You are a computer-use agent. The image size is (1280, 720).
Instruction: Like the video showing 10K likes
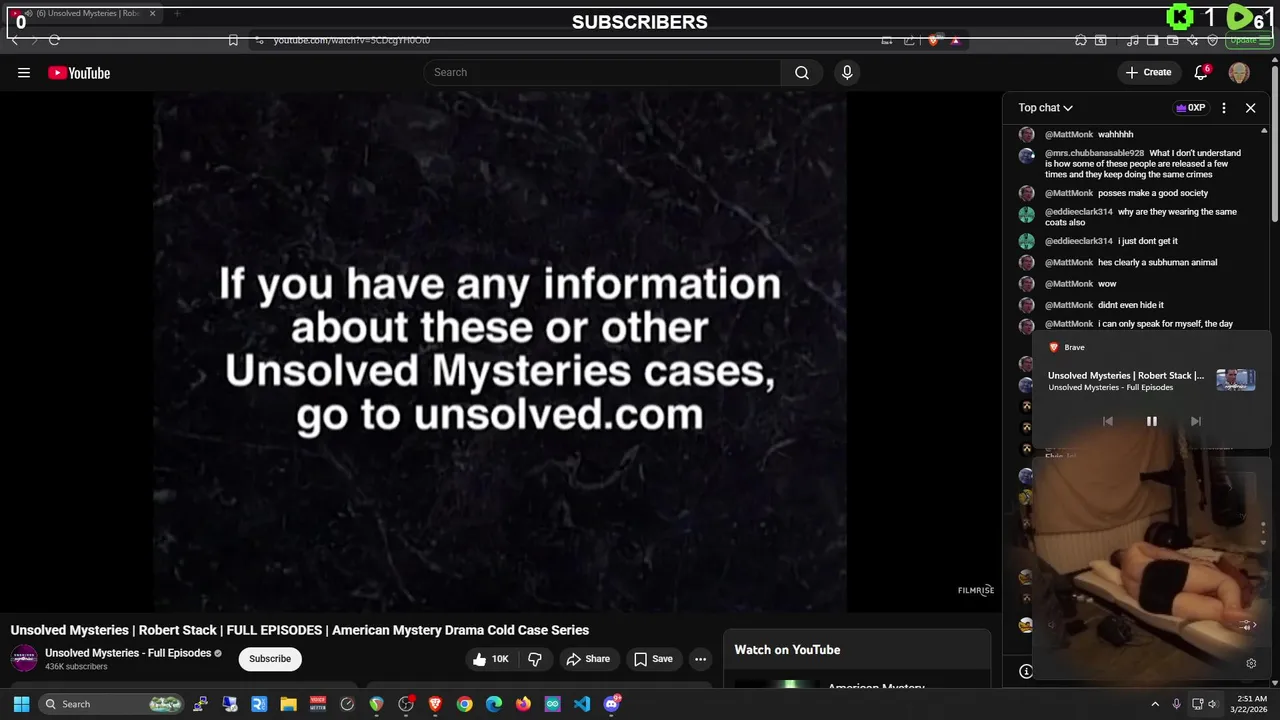pos(491,659)
